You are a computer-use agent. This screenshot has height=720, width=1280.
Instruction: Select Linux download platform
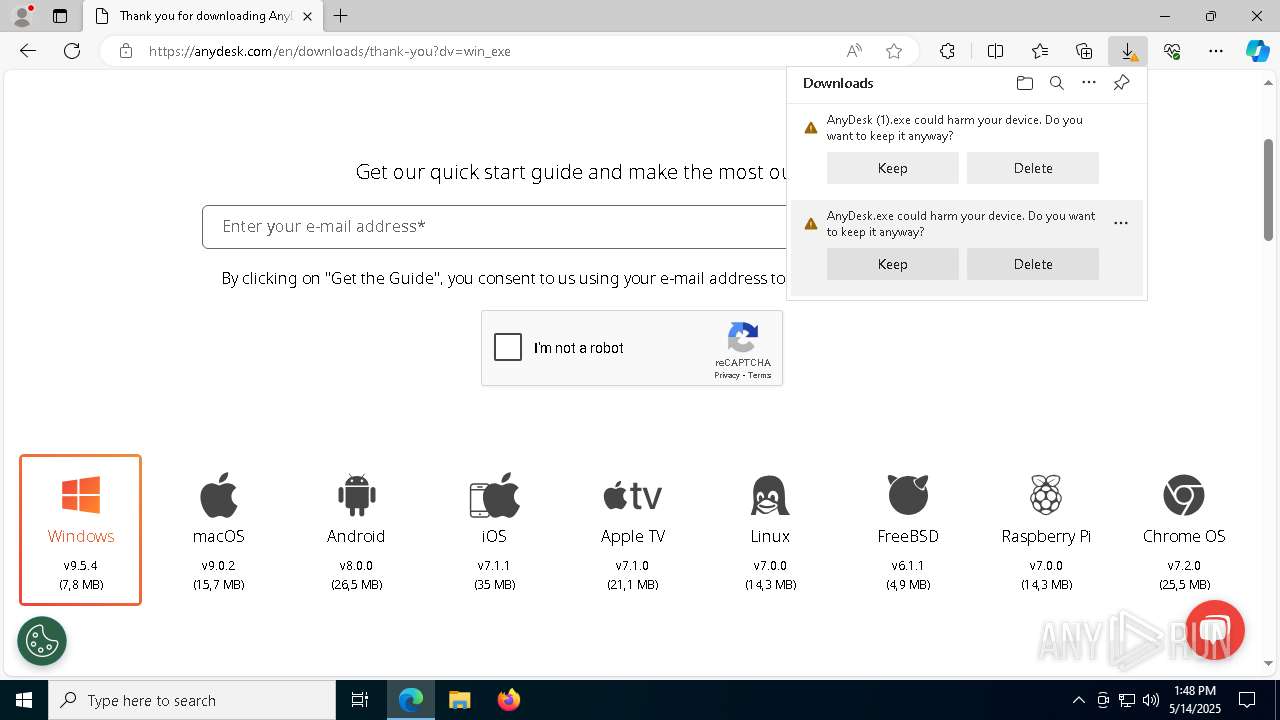[x=770, y=530]
